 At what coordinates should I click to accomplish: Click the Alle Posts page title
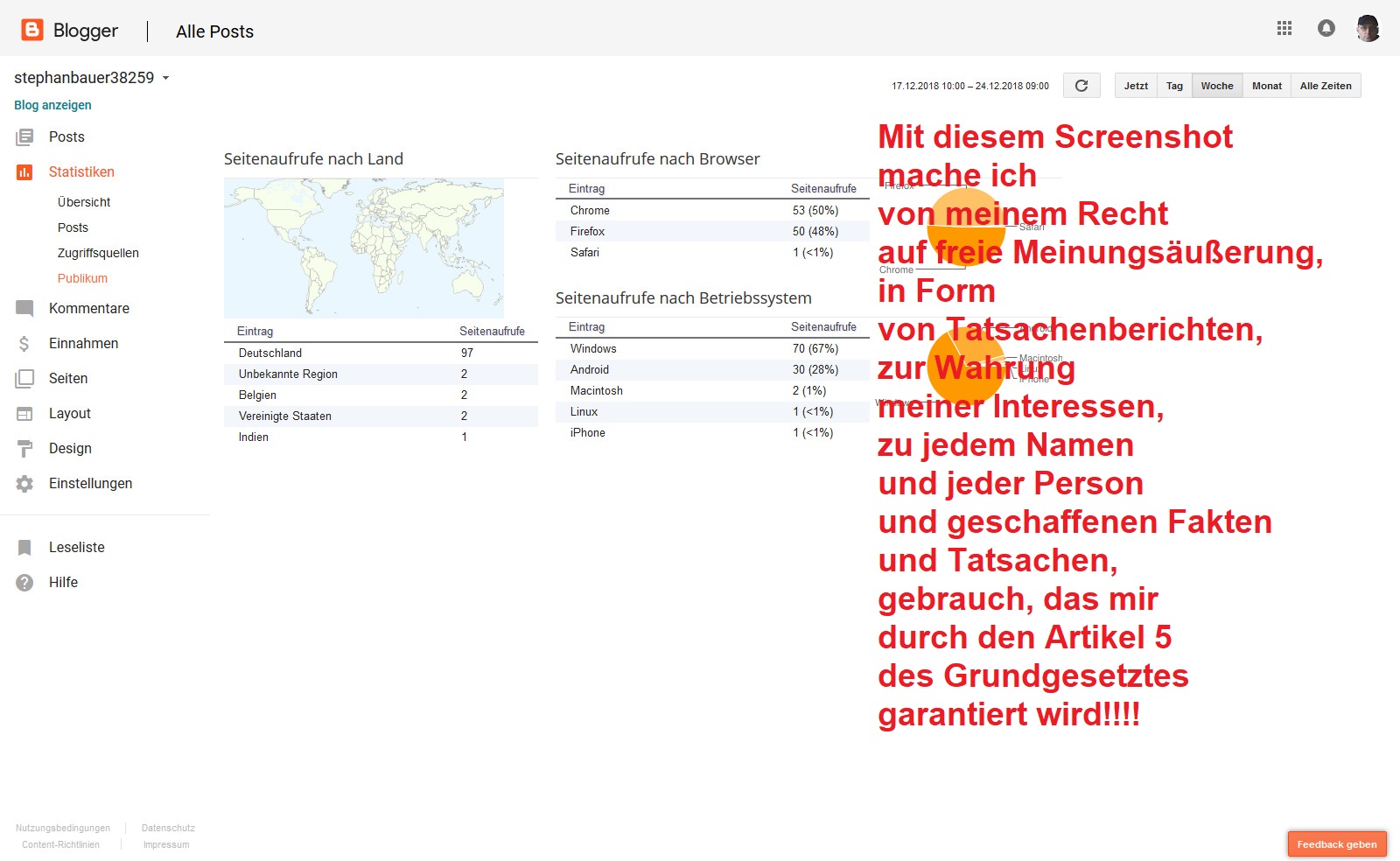tap(214, 31)
